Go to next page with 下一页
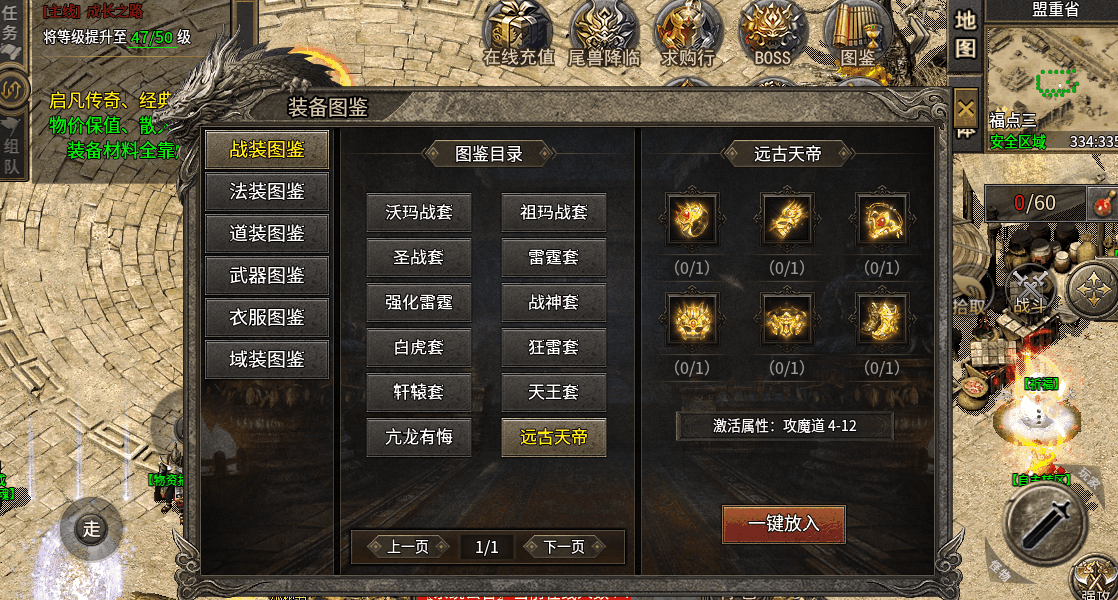1118x600 pixels. (x=564, y=547)
